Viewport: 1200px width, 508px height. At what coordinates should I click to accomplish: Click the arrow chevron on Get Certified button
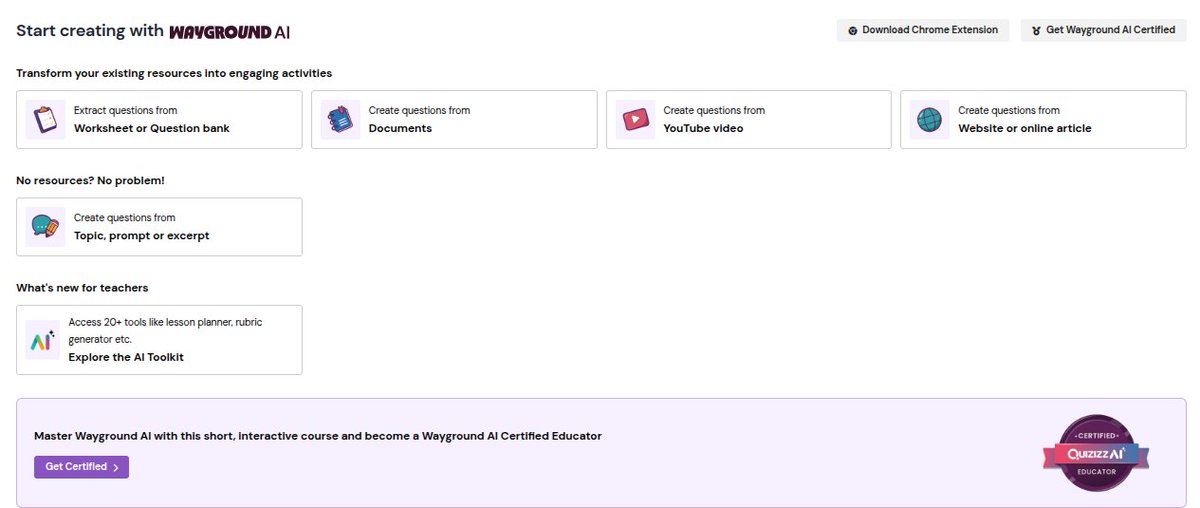[x=116, y=467]
